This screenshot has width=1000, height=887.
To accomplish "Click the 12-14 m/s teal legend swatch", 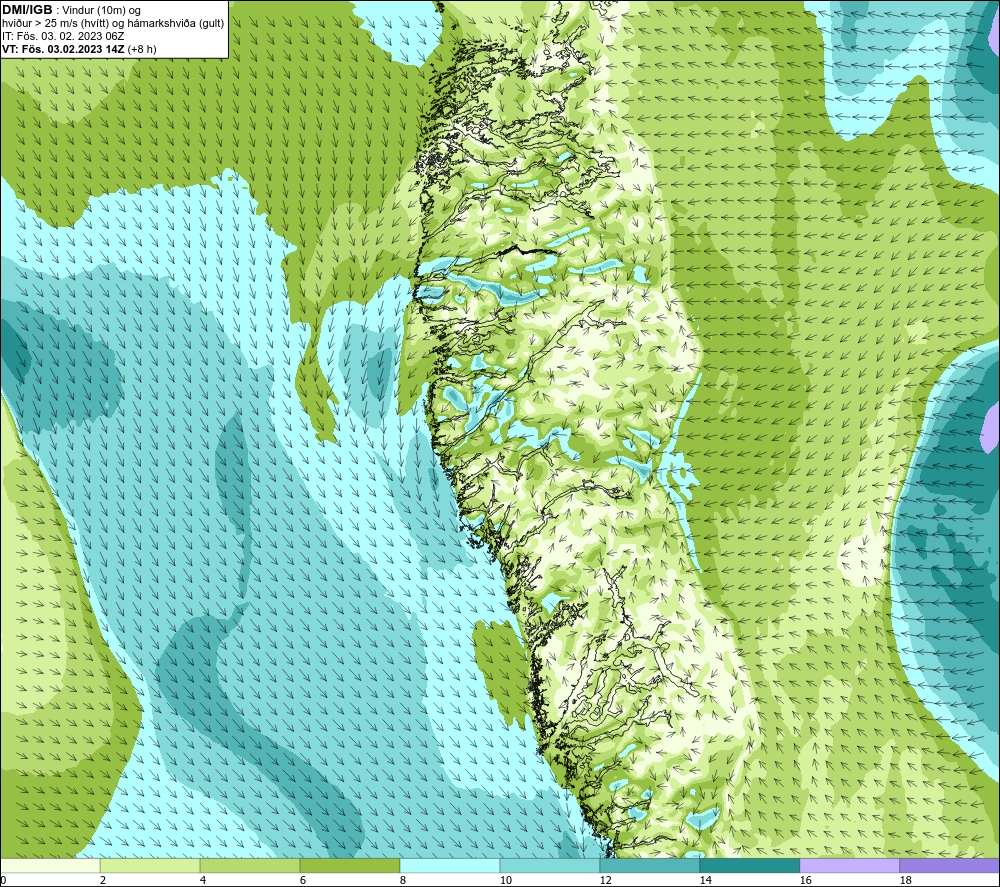I will (x=649, y=866).
